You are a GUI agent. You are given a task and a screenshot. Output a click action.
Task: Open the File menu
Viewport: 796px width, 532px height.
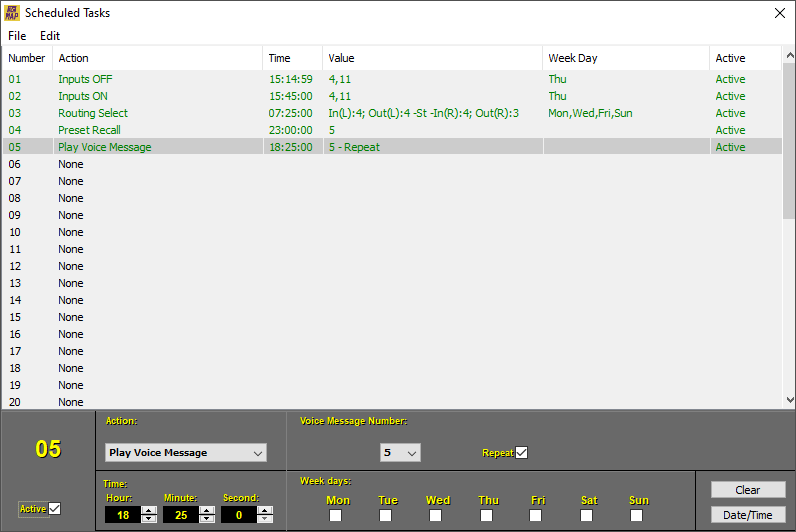[x=17, y=36]
